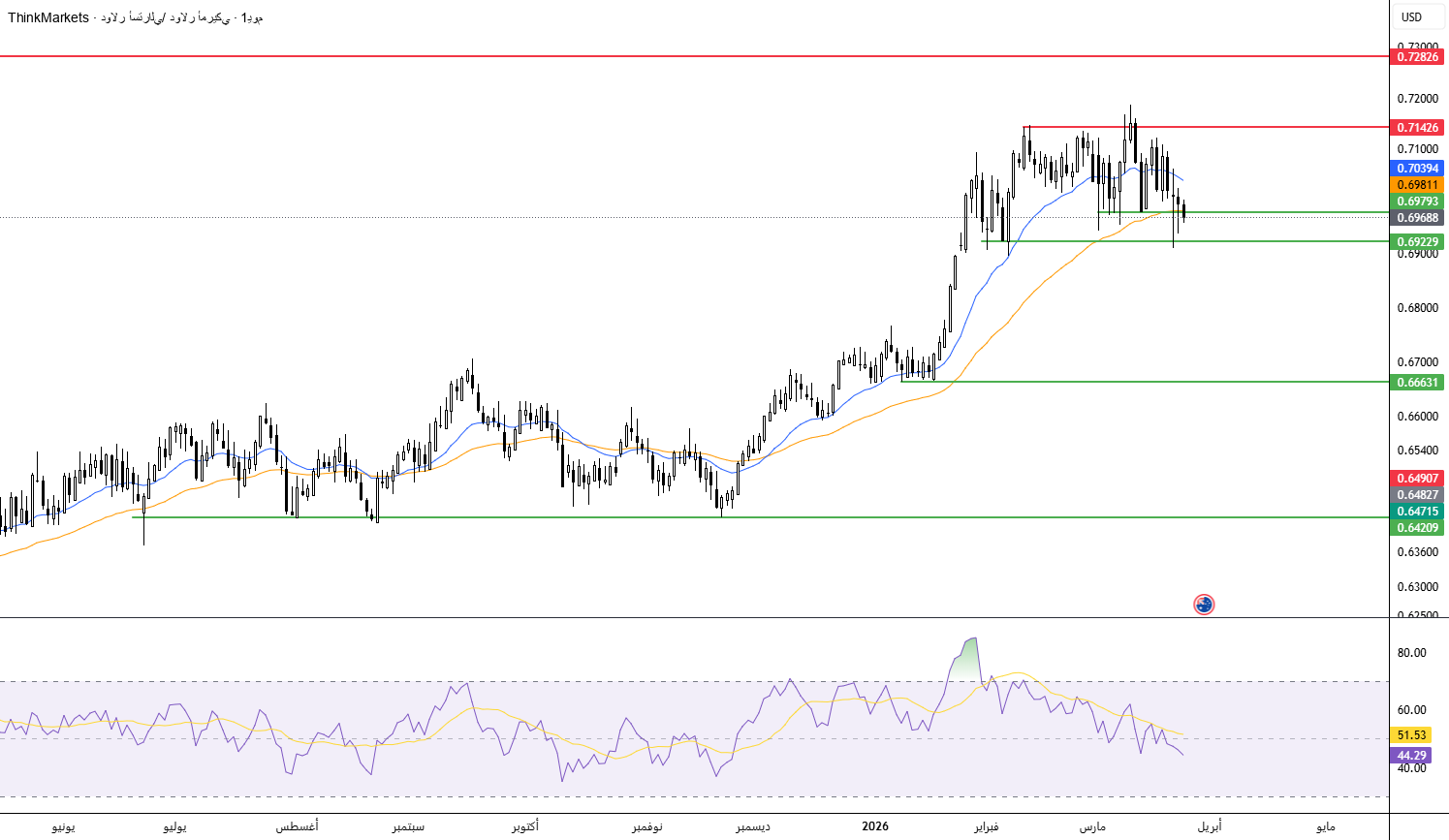Click the orange 0.69811 moving average label
Screen dimensions: 1449x840
1417,185
